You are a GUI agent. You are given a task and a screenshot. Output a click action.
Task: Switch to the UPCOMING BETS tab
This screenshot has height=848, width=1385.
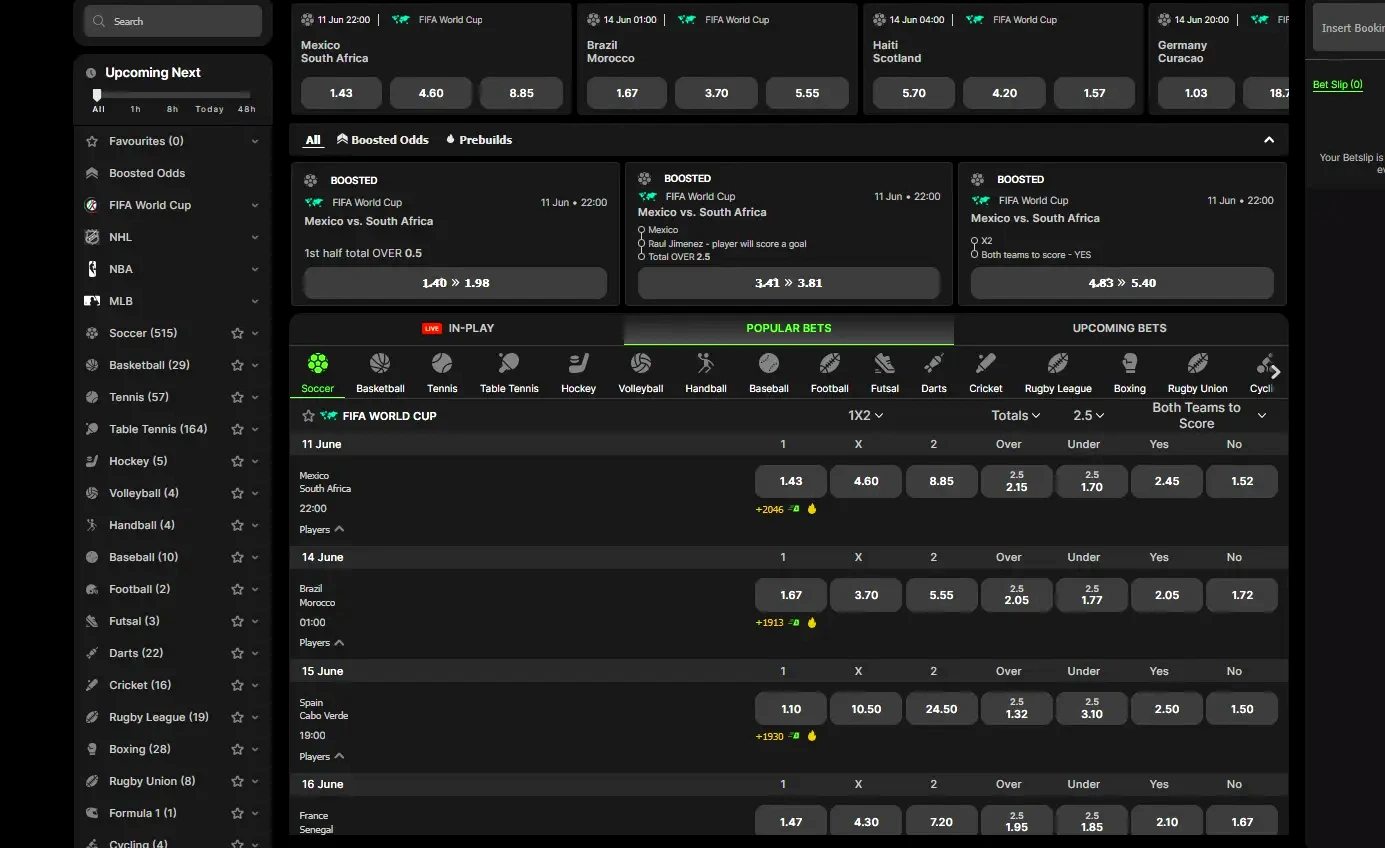pyautogui.click(x=1120, y=328)
